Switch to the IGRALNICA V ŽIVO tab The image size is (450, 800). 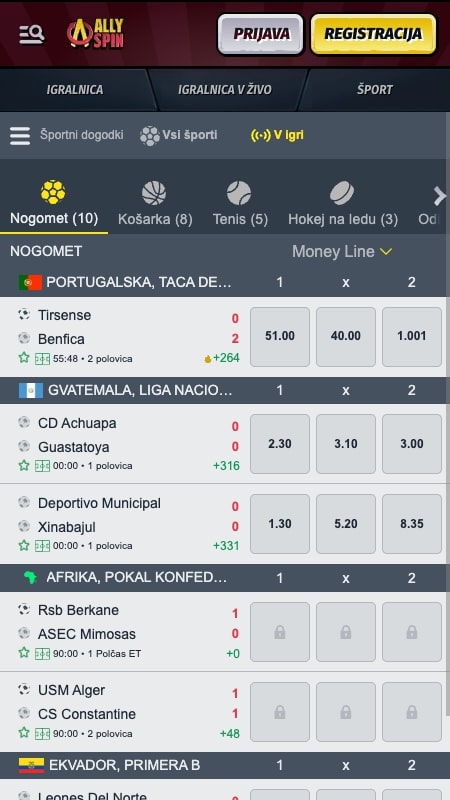pyautogui.click(x=224, y=90)
